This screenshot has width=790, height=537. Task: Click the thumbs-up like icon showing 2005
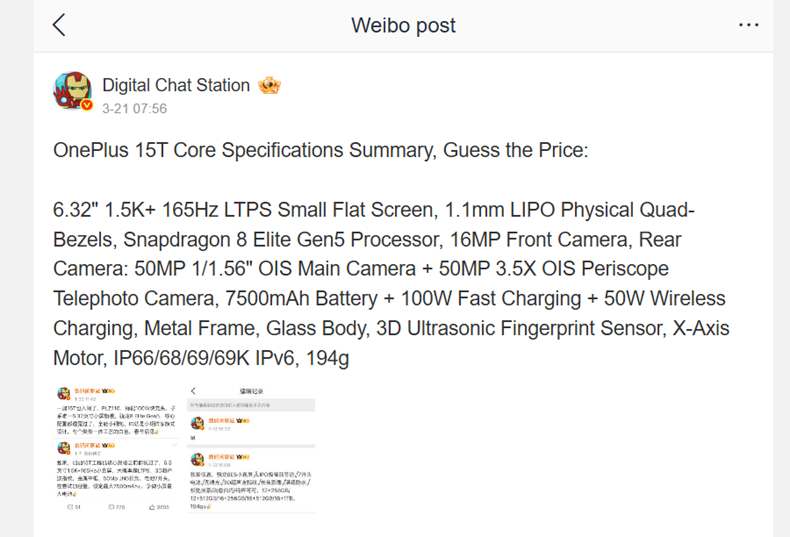(153, 507)
